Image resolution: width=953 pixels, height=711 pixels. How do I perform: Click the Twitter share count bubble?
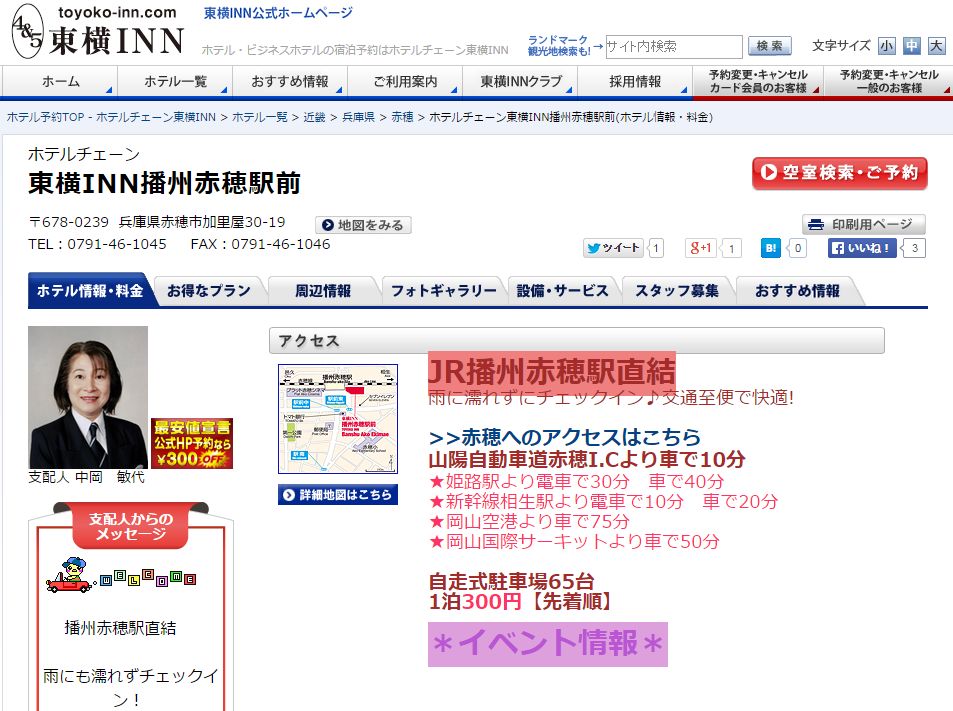point(655,248)
